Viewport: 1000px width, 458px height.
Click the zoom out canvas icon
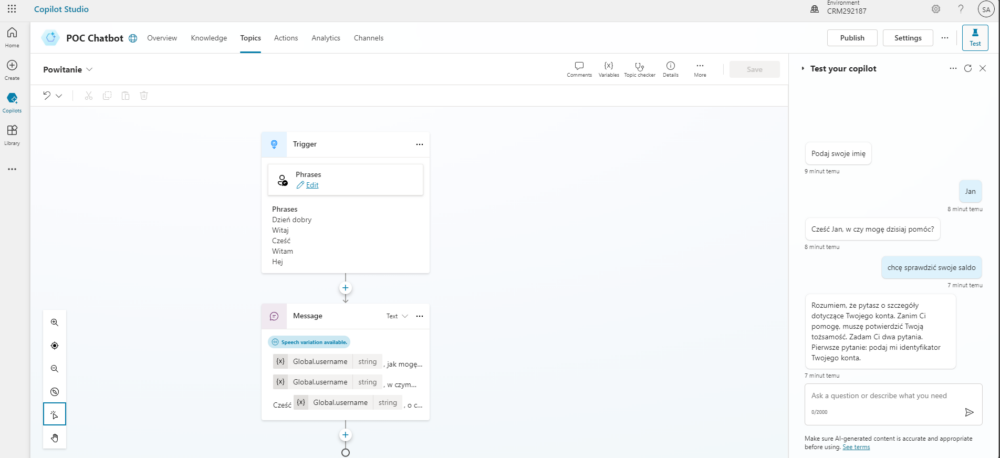[x=54, y=368]
